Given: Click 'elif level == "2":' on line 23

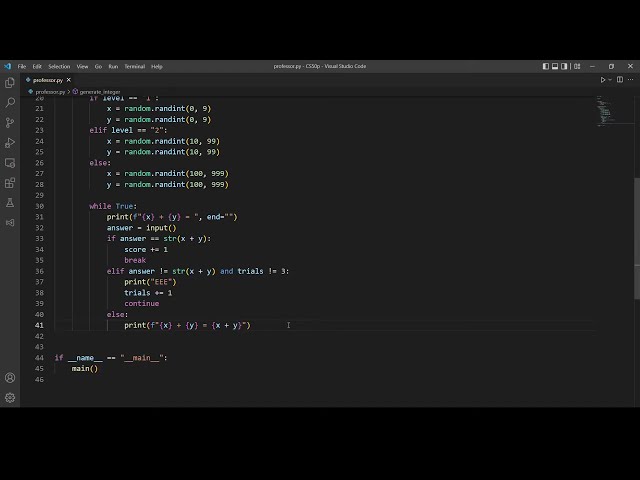Looking at the screenshot, I should coord(129,130).
